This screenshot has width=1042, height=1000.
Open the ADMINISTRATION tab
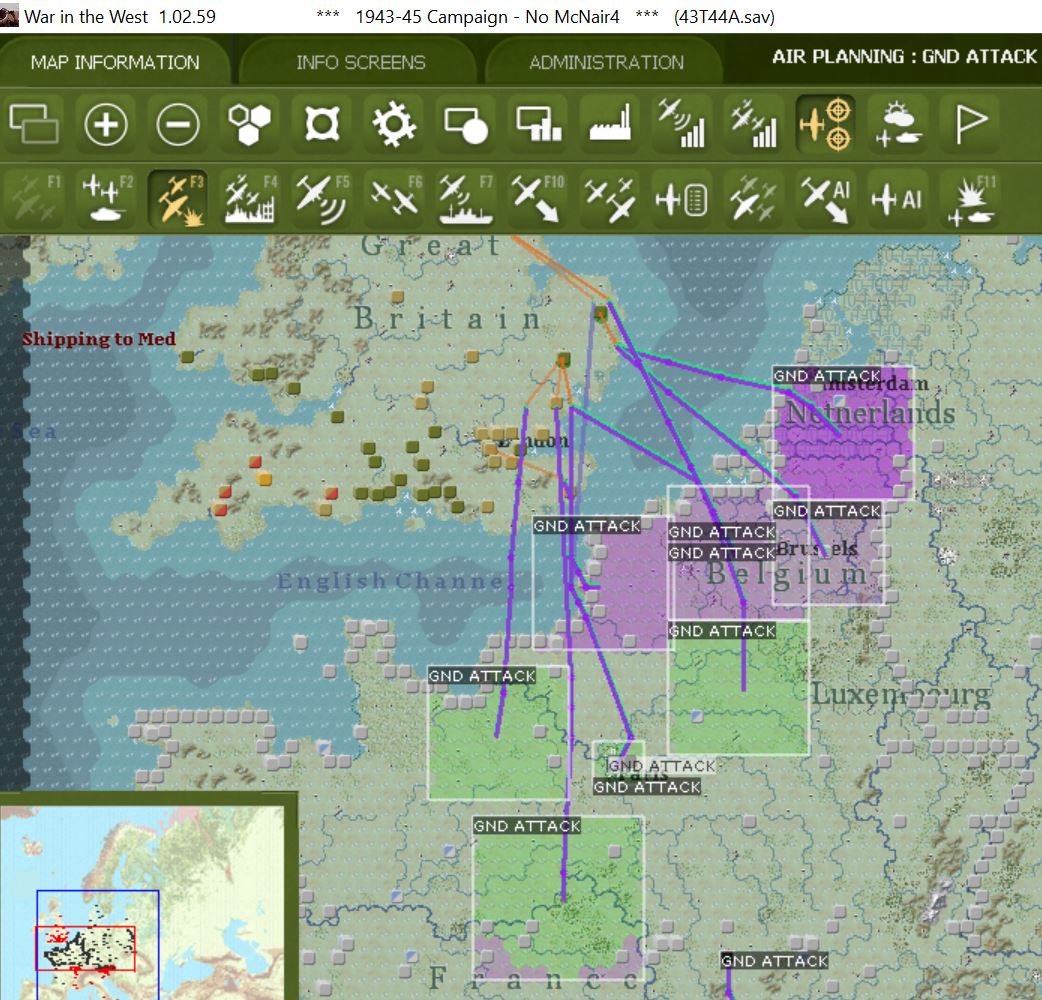pyautogui.click(x=606, y=62)
